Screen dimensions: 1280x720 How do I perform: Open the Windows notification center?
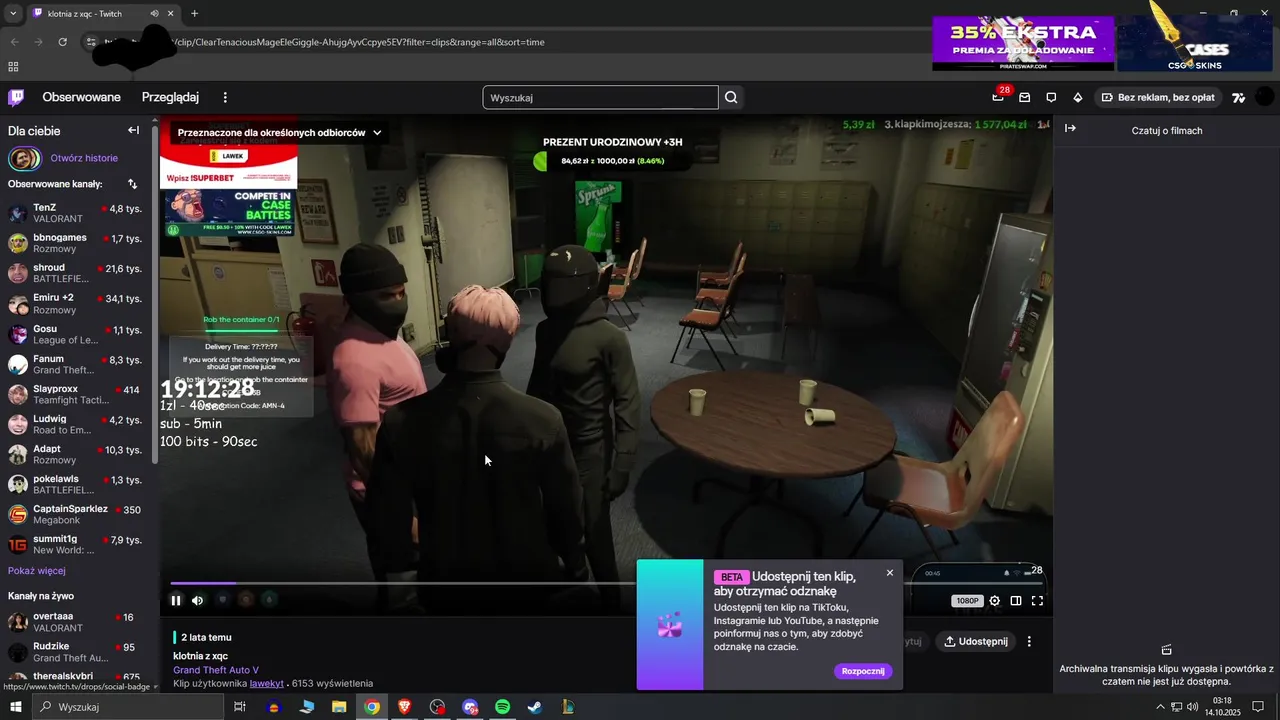click(x=1258, y=707)
